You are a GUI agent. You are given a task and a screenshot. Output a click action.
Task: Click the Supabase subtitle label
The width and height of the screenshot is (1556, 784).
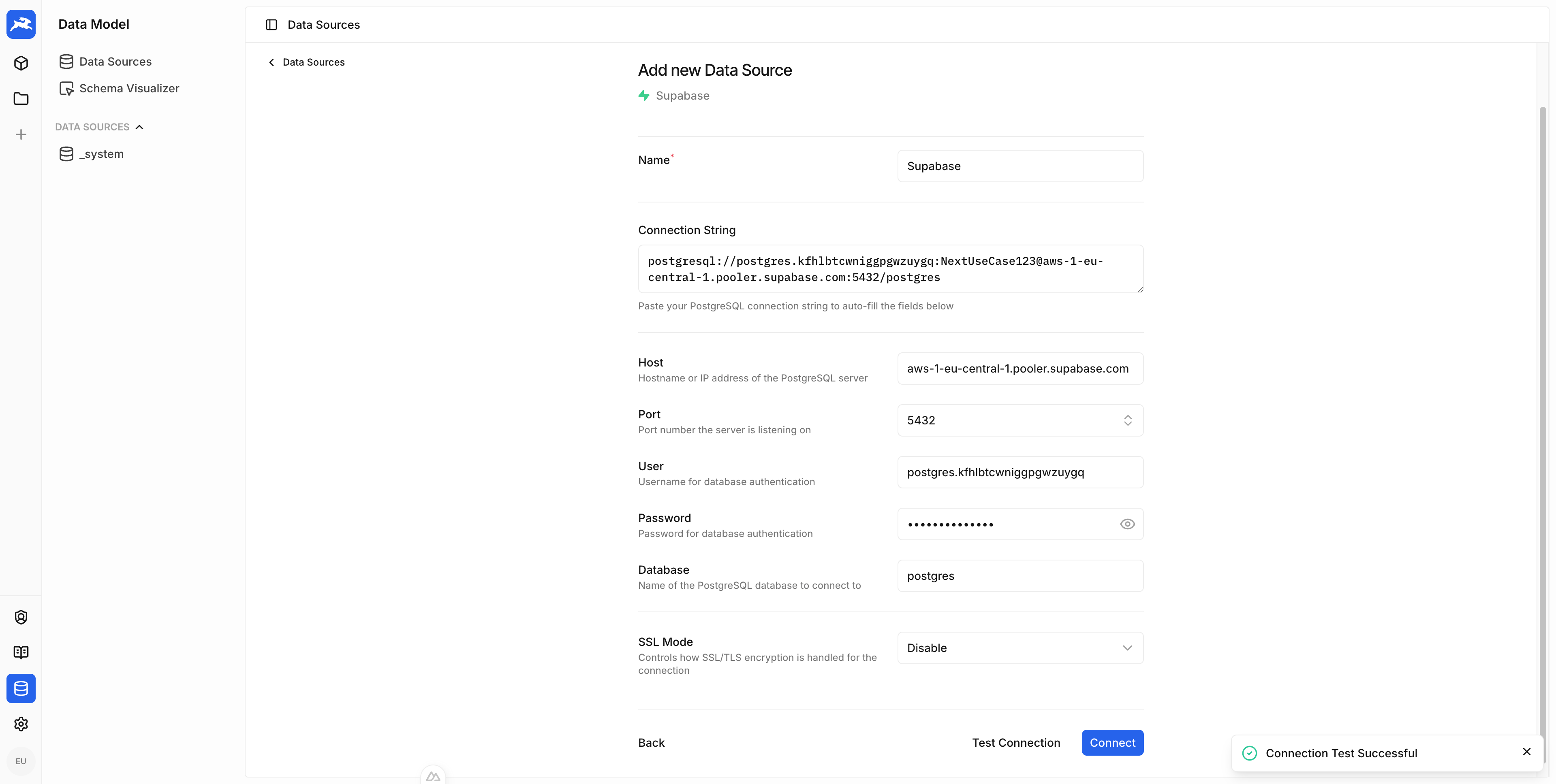(x=682, y=96)
